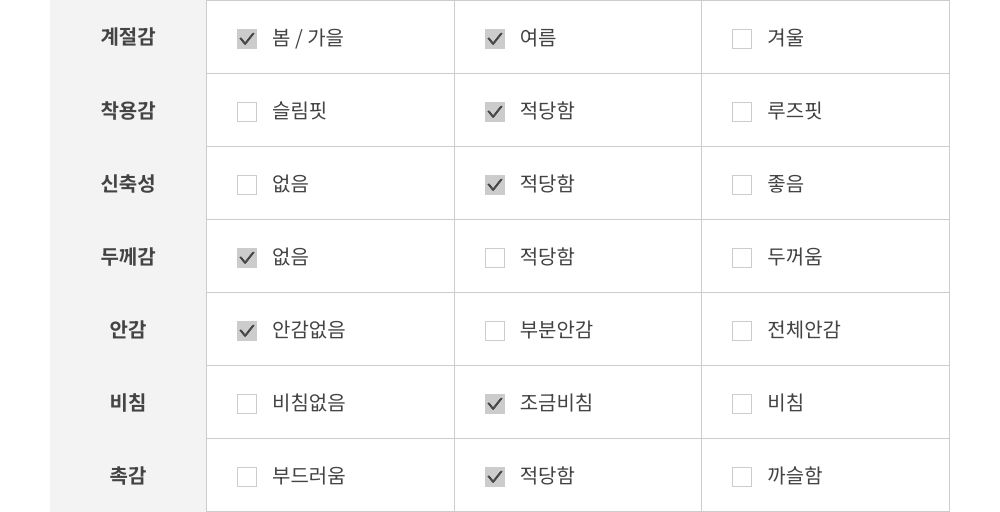Tick the 슬림핏 fit checkbox
This screenshot has height=512, width=1000.
pyautogui.click(x=247, y=112)
